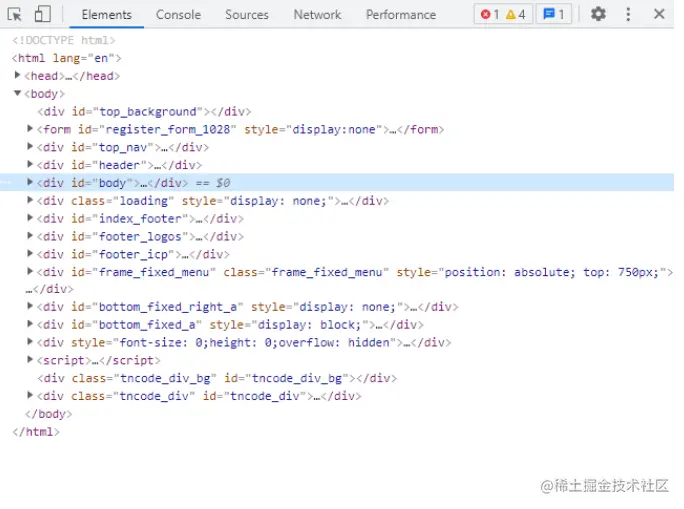The width and height of the screenshot is (684, 509).
Task: Close the DevTools panel
Action: pos(659,14)
